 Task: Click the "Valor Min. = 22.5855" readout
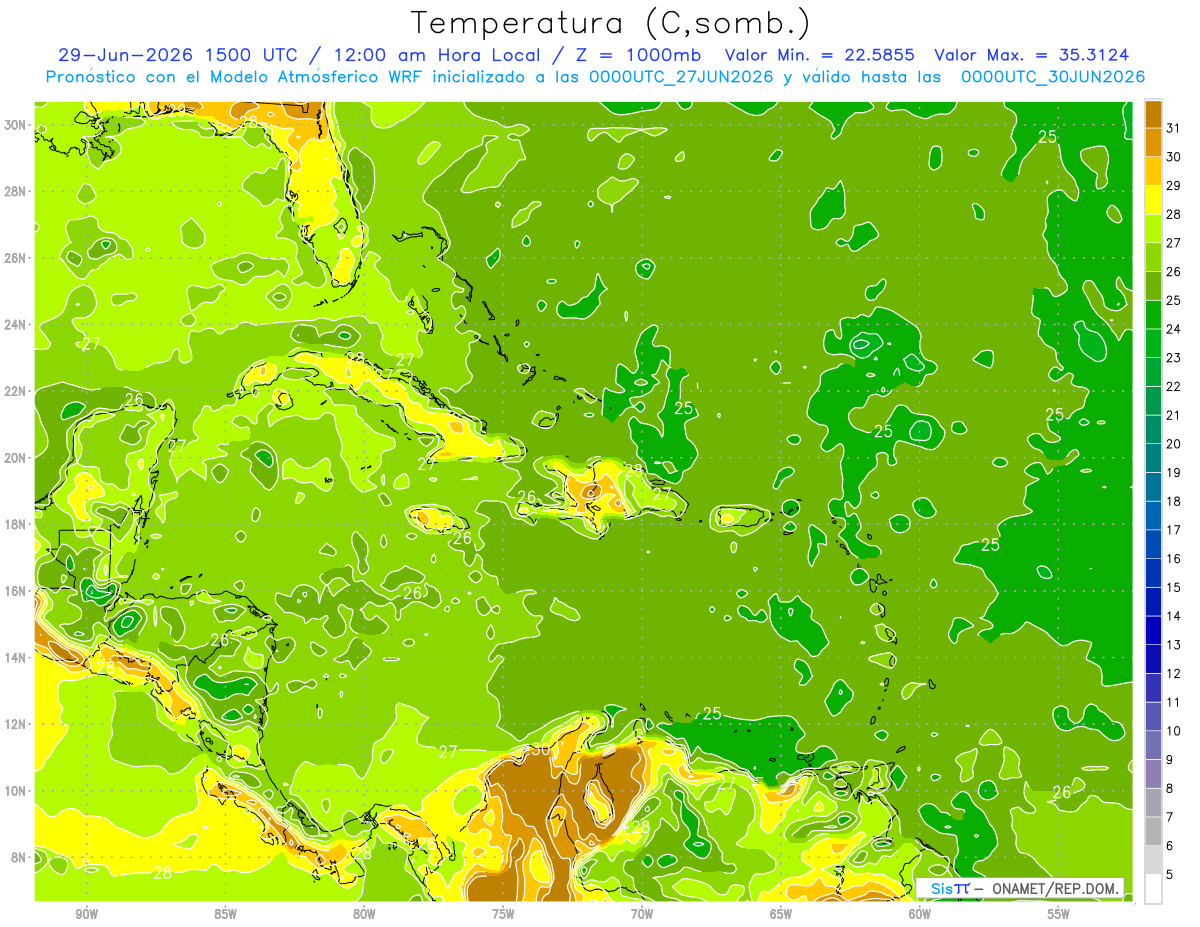coord(818,55)
